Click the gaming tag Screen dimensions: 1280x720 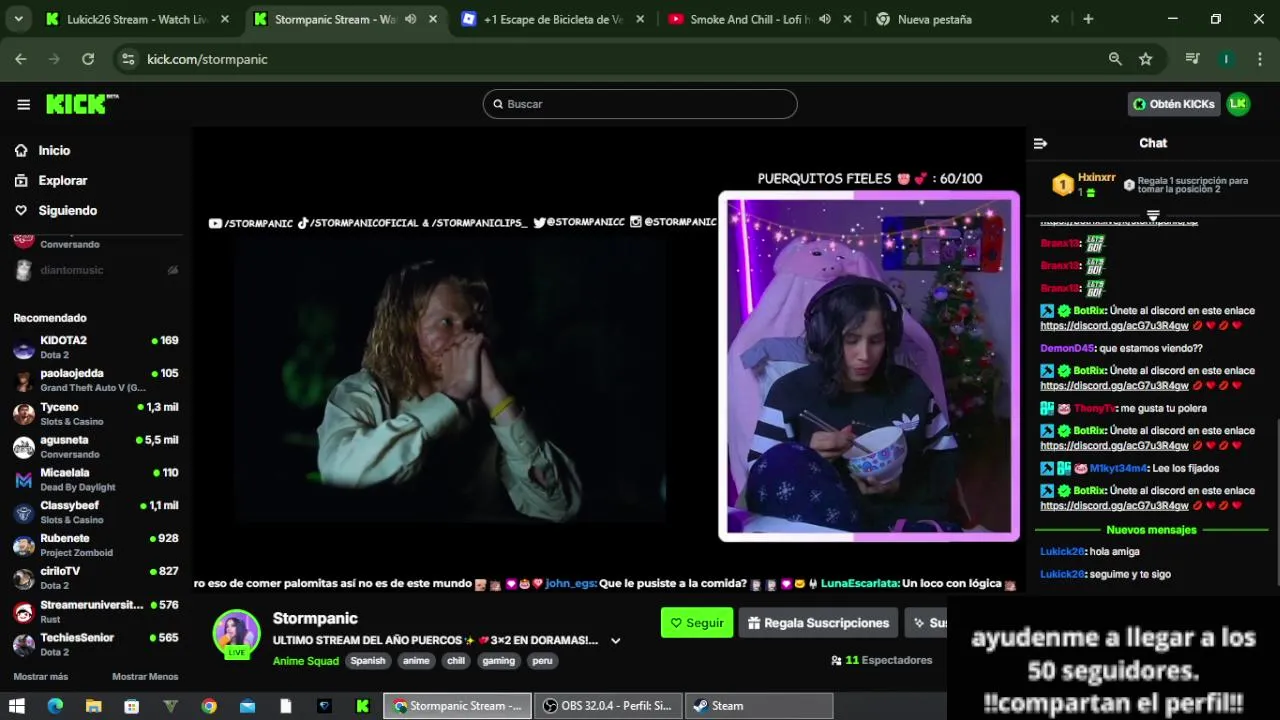498,661
